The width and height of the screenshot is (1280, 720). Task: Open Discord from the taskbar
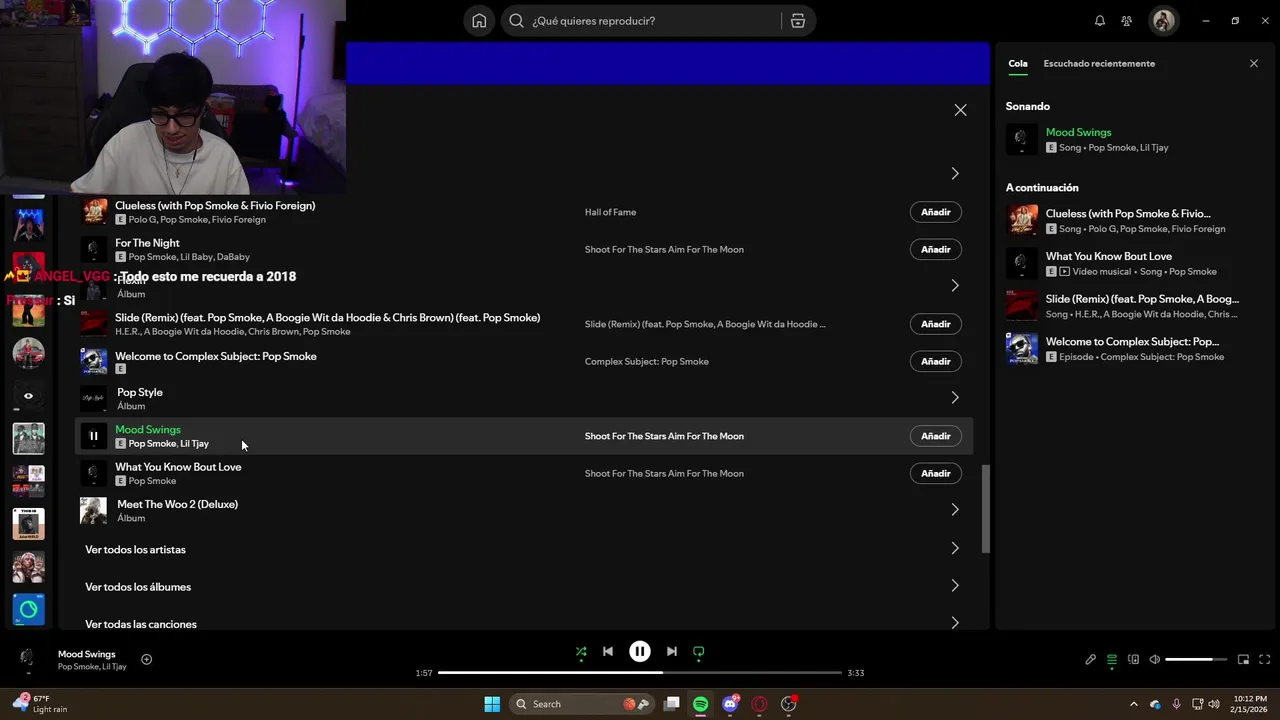731,704
